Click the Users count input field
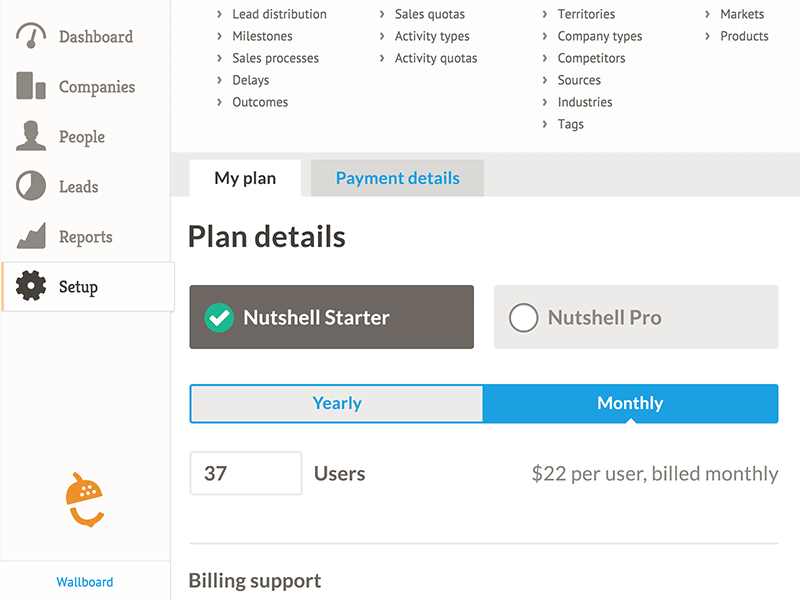This screenshot has width=800, height=600. pyautogui.click(x=245, y=473)
